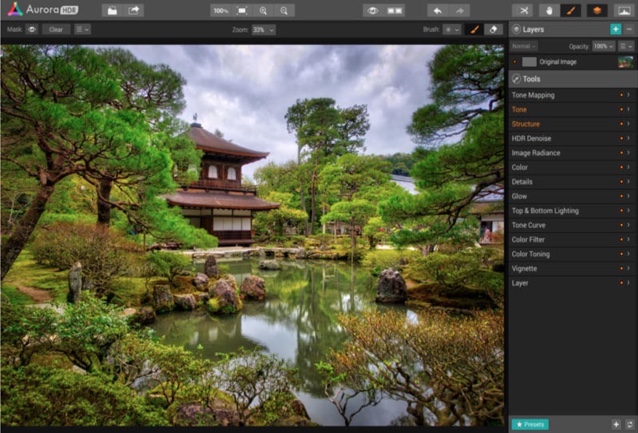
Task: Open the layer Opacity 100% dropdown
Action: 603,46
